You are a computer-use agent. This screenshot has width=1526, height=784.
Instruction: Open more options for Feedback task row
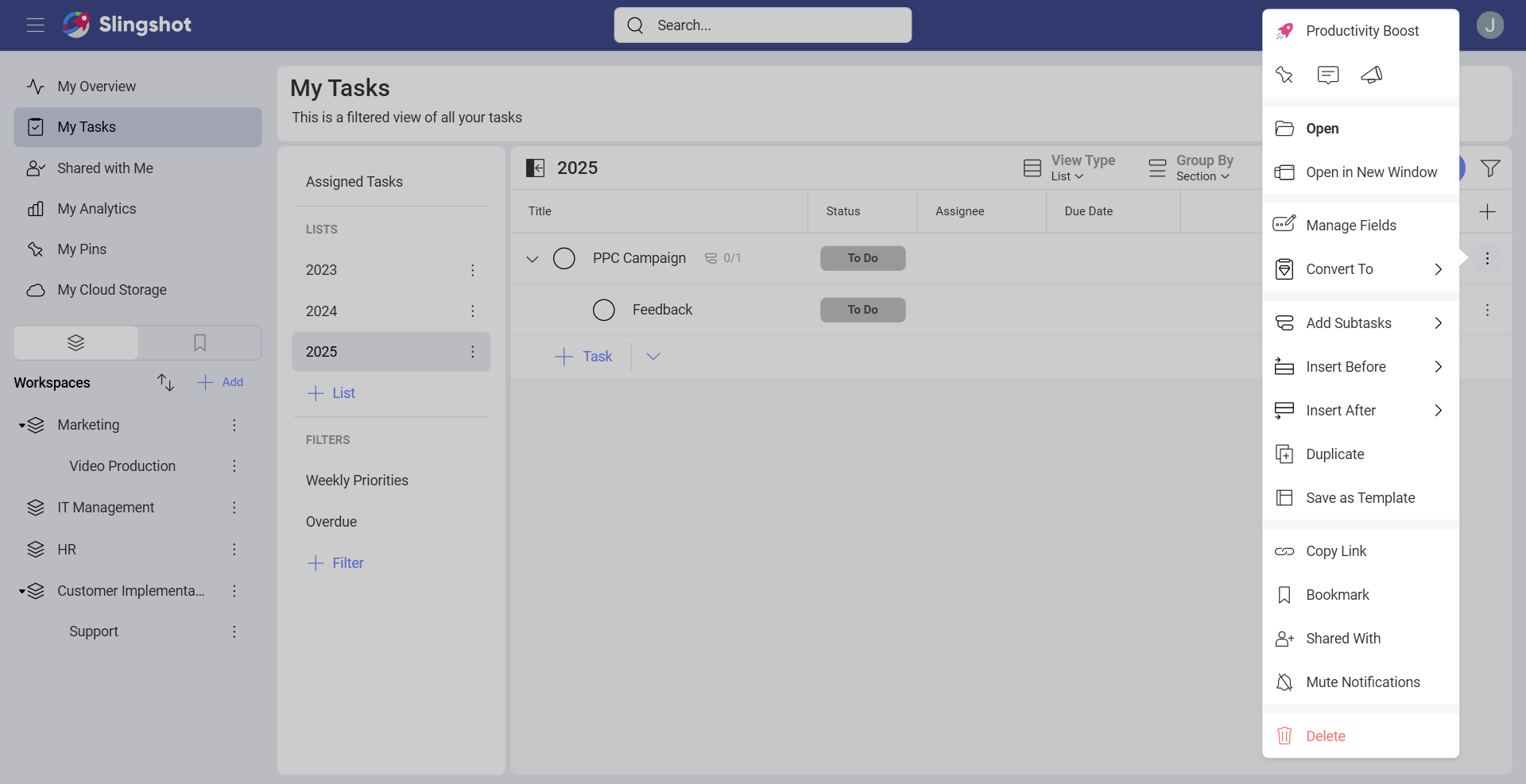point(1487,310)
